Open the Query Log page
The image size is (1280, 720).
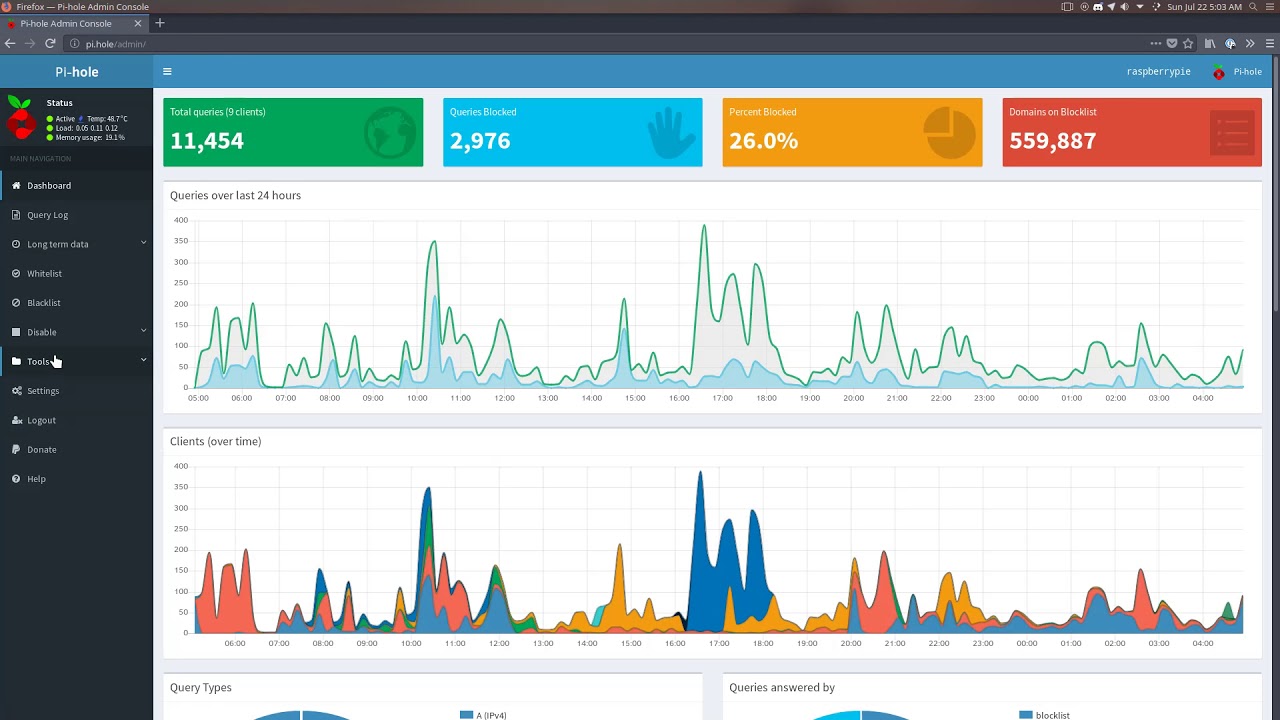pos(47,215)
